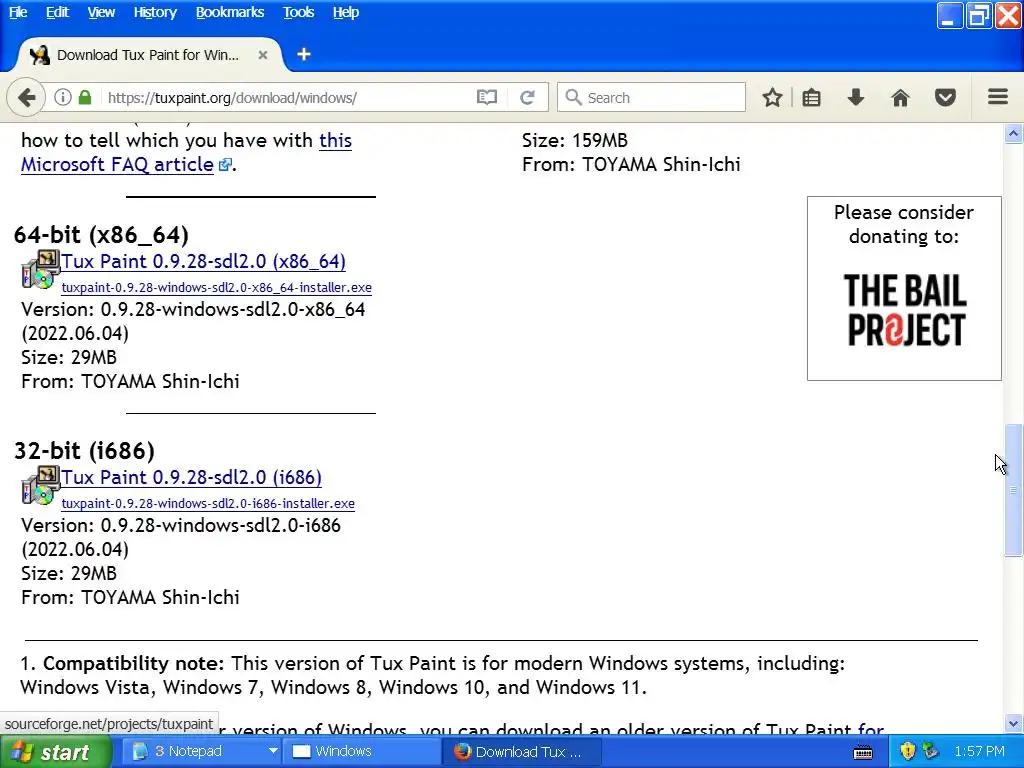Click the Windows Start button
The height and width of the screenshot is (768, 1024).
[x=56, y=752]
